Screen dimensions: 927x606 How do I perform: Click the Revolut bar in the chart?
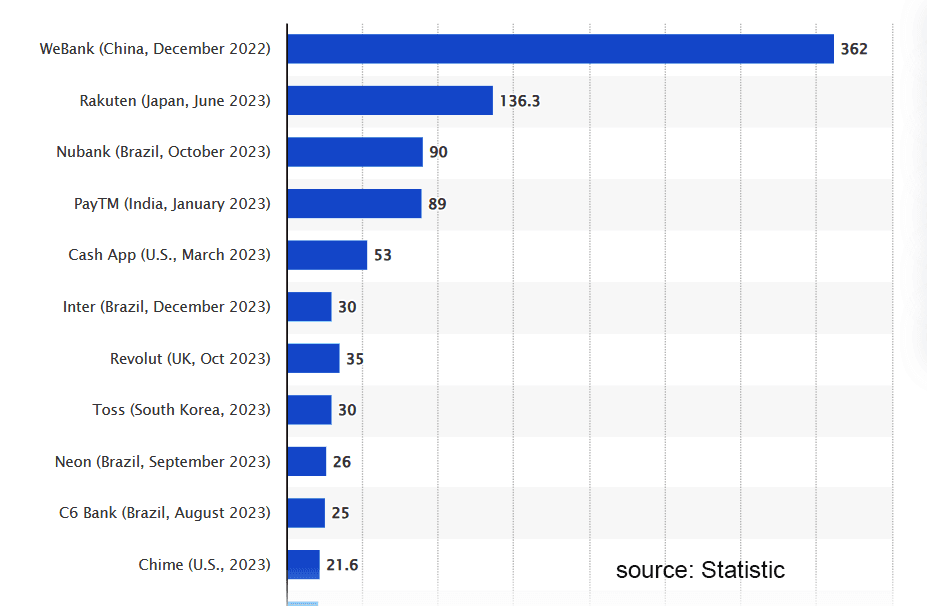[x=314, y=358]
